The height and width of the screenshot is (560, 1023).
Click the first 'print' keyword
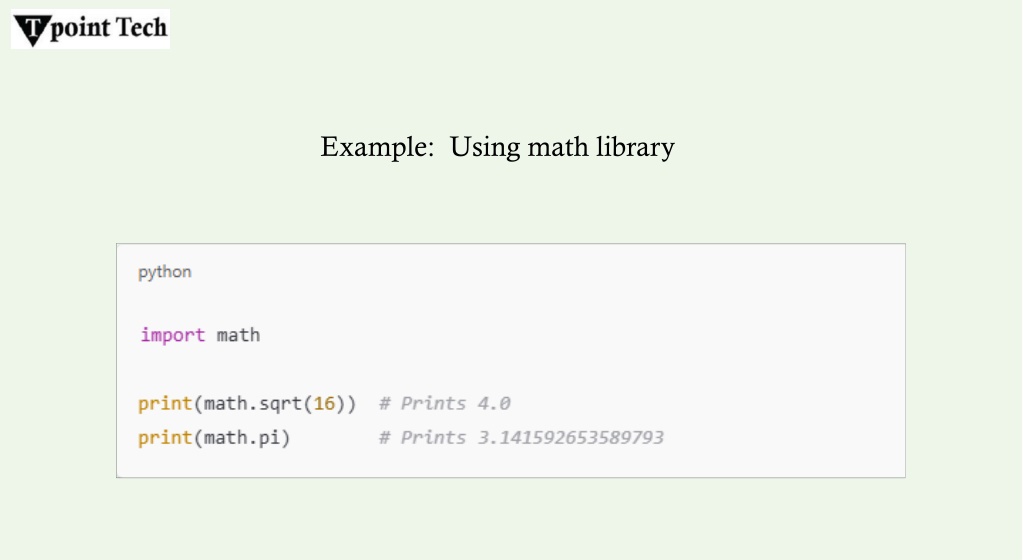(x=165, y=403)
